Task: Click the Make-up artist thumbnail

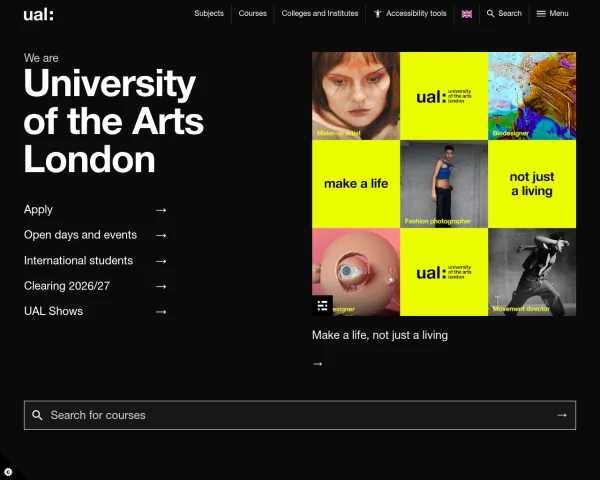Action: [x=356, y=96]
